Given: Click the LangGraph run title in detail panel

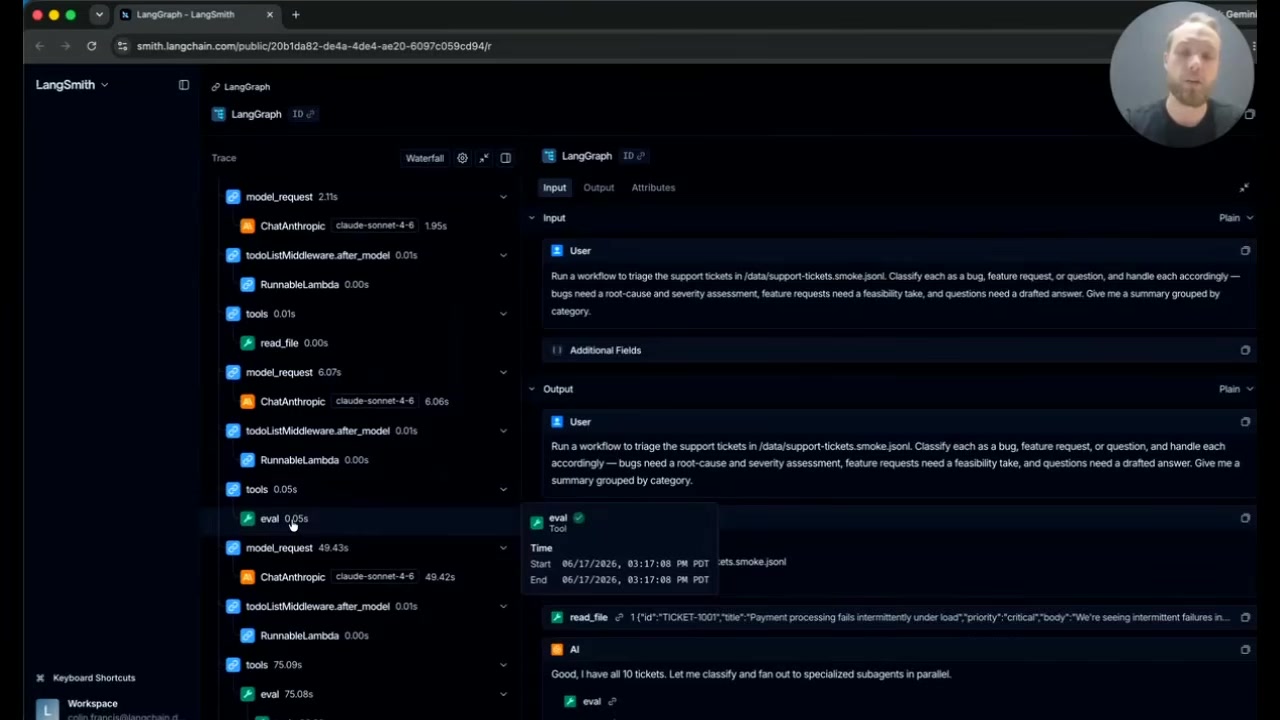Looking at the screenshot, I should pos(587,156).
